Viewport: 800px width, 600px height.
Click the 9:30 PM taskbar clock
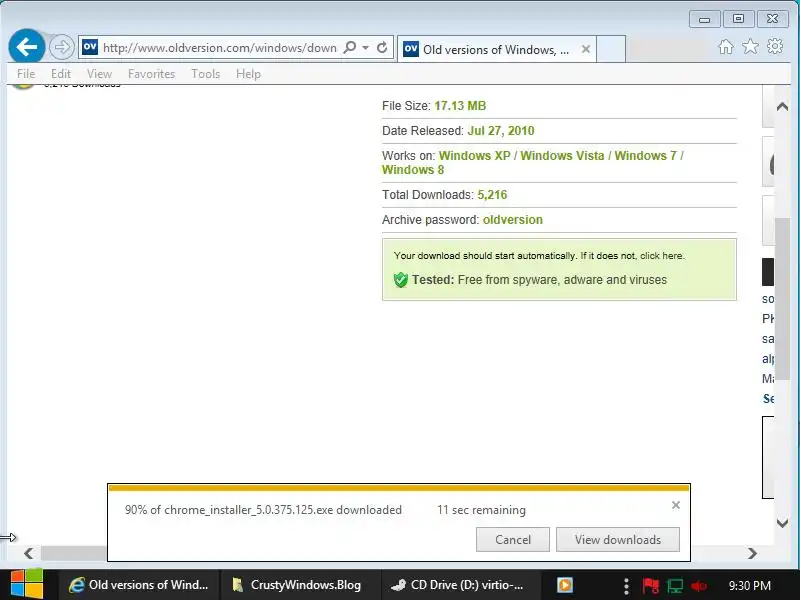click(749, 585)
